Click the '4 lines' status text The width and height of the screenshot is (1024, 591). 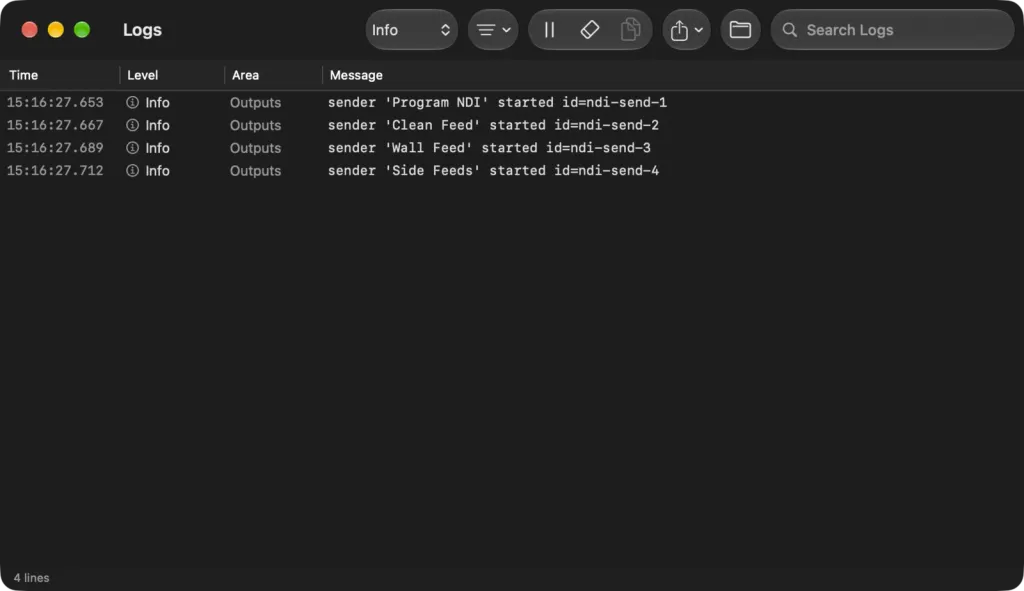31,578
